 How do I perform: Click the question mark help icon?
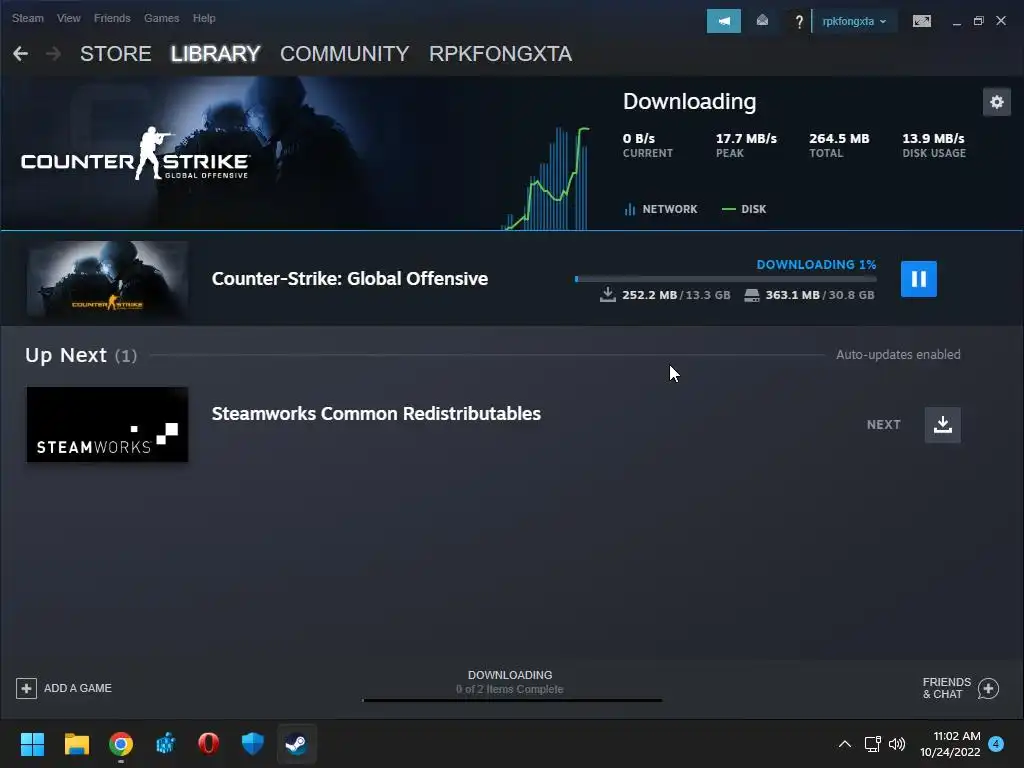tap(799, 22)
